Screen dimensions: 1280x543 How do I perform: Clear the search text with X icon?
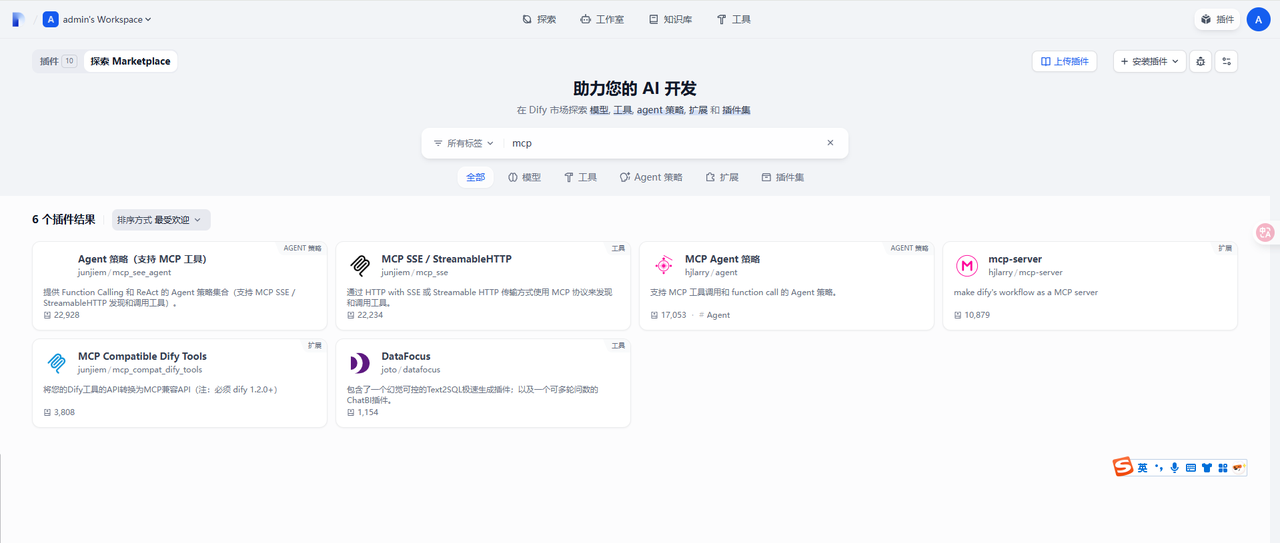click(x=830, y=143)
